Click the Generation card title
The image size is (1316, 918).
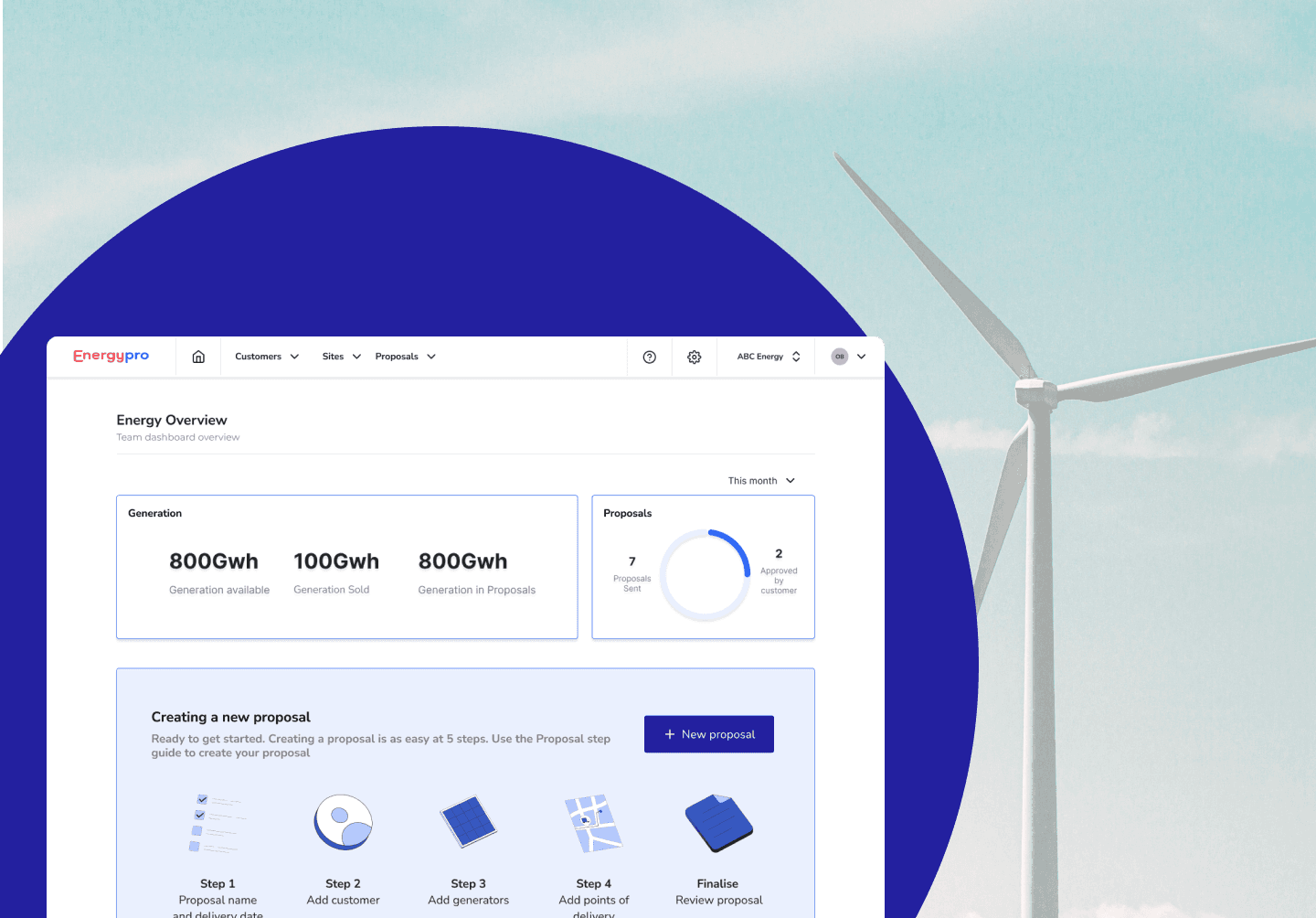point(155,514)
